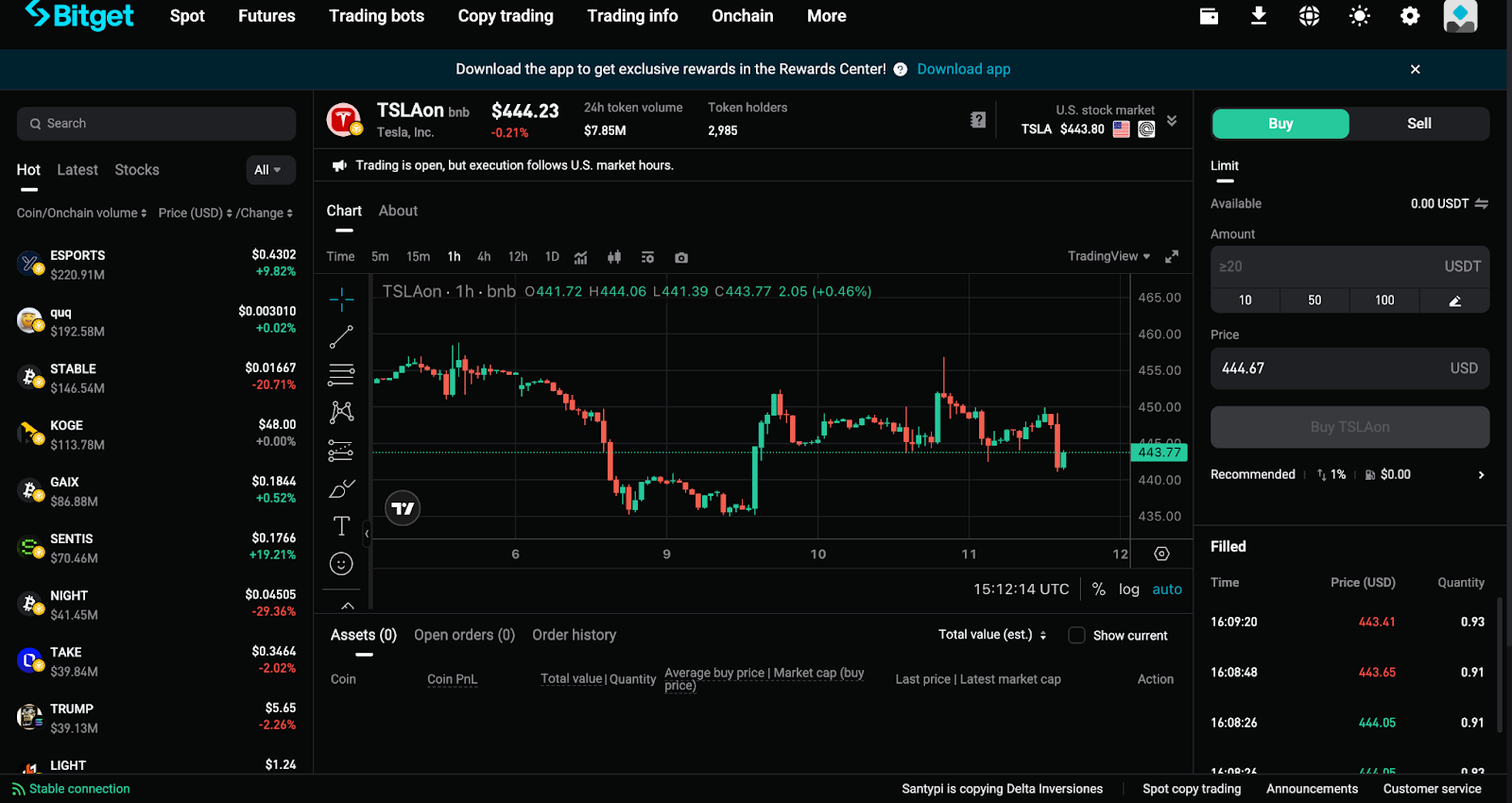Switch to the About tab

(398, 211)
